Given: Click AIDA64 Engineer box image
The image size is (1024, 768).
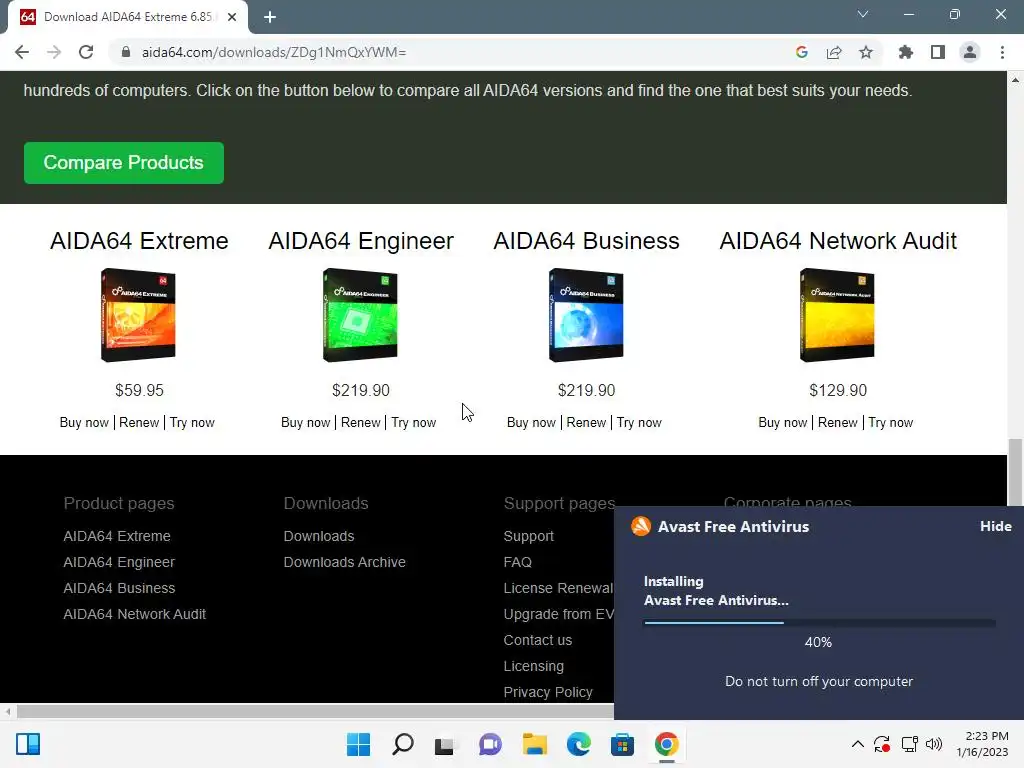Looking at the screenshot, I should click(360, 315).
